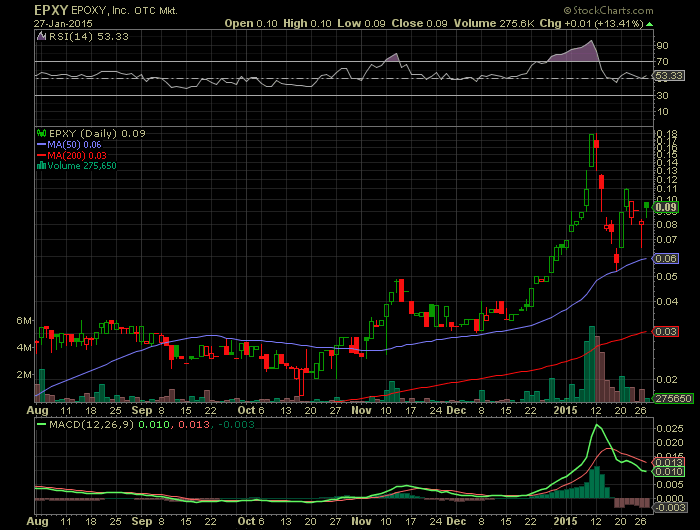This screenshot has width=700, height=530.
Task: Click the 0.09 current price tag
Action: pos(666,207)
